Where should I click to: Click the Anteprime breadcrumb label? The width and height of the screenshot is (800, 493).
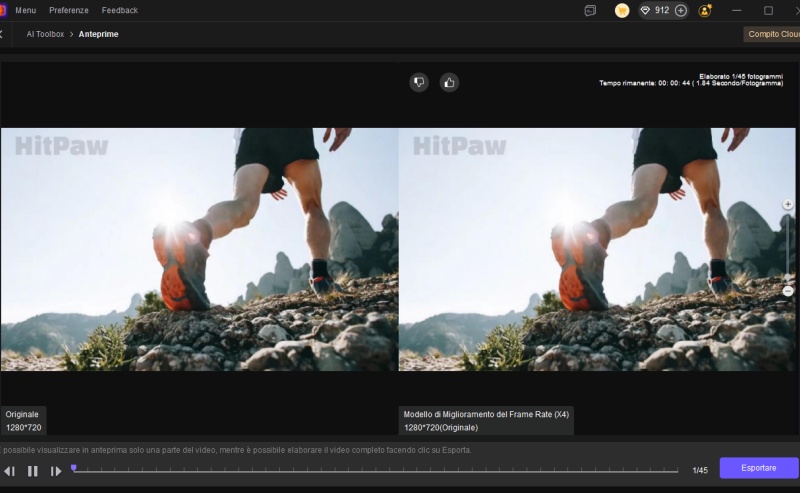[98, 34]
